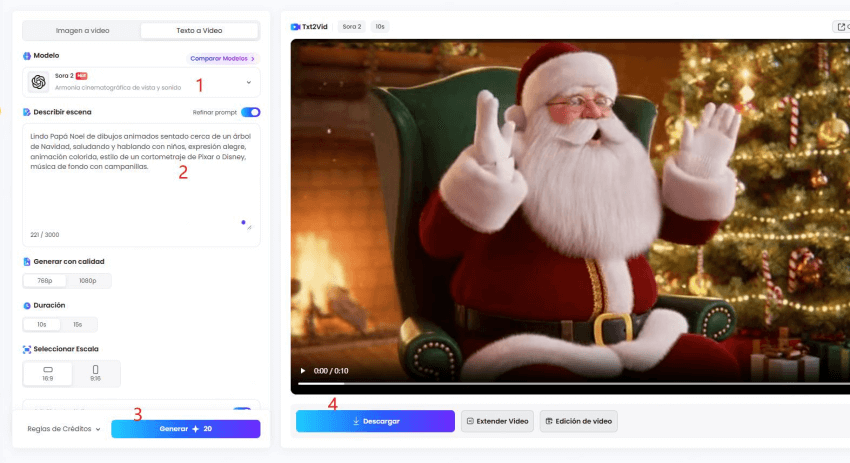The image size is (850, 463).
Task: Toggle the Refinar prompt switch
Action: 250,112
